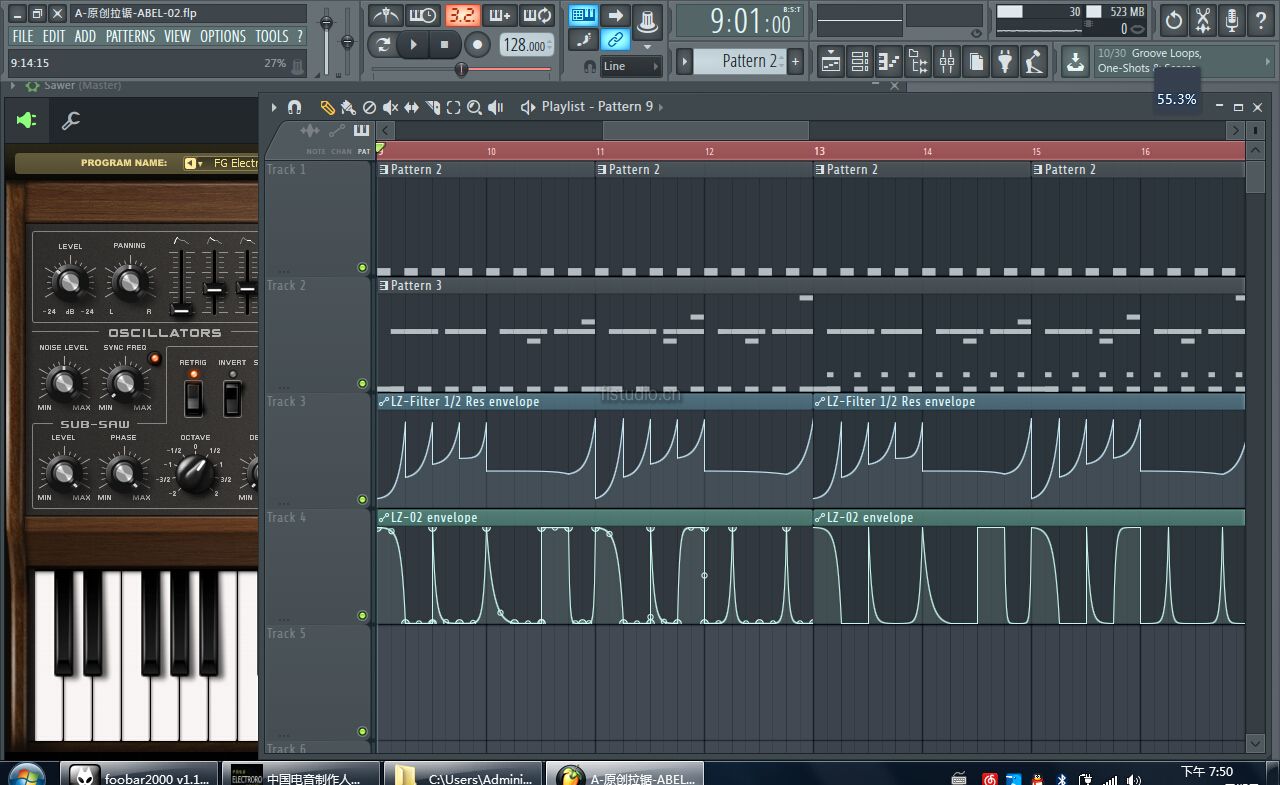1280x785 pixels.
Task: Open the Piano roll from top toolbar
Action: pos(889,62)
